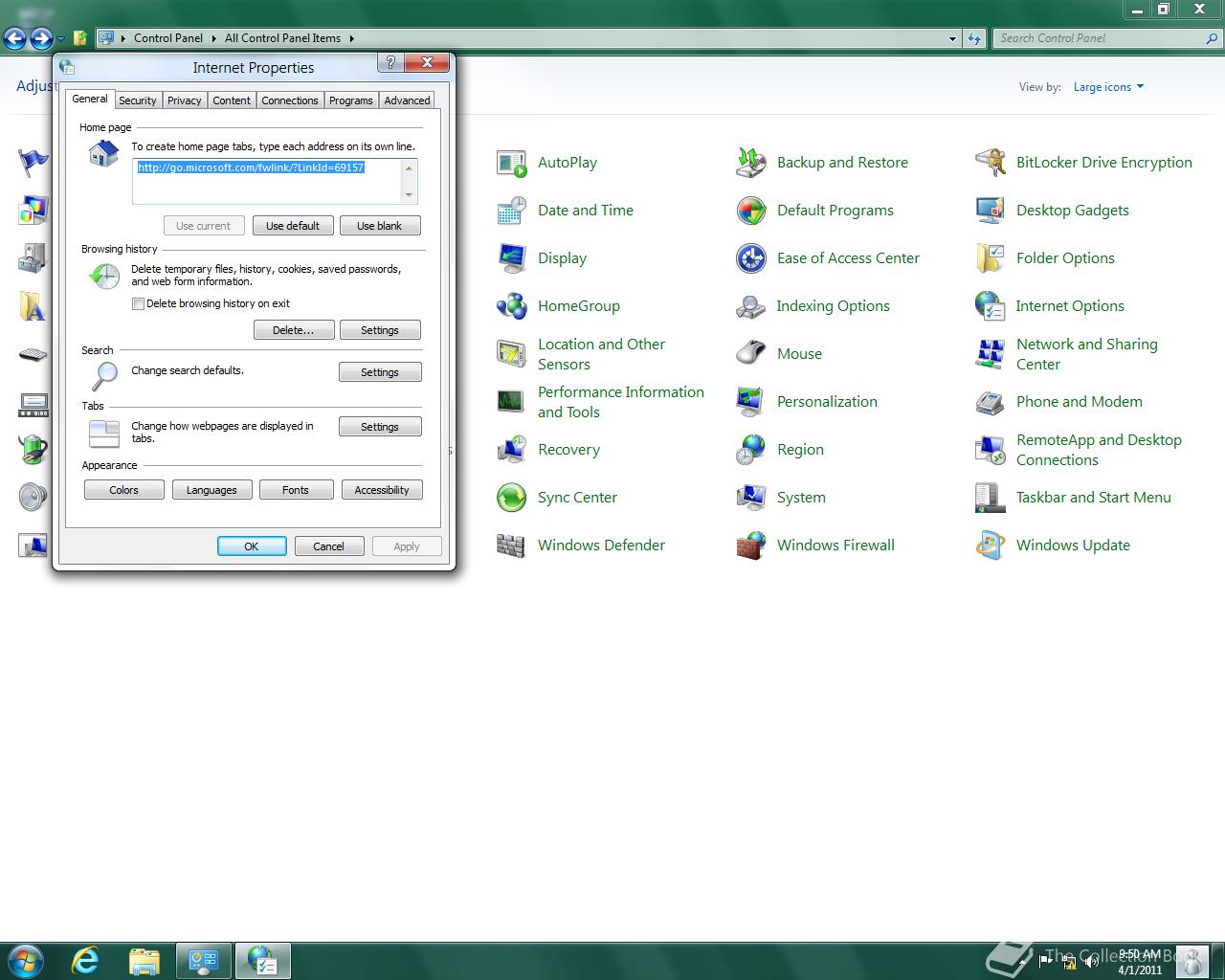Image resolution: width=1225 pixels, height=980 pixels.
Task: Open Location and Other Sensors icon
Action: click(512, 355)
